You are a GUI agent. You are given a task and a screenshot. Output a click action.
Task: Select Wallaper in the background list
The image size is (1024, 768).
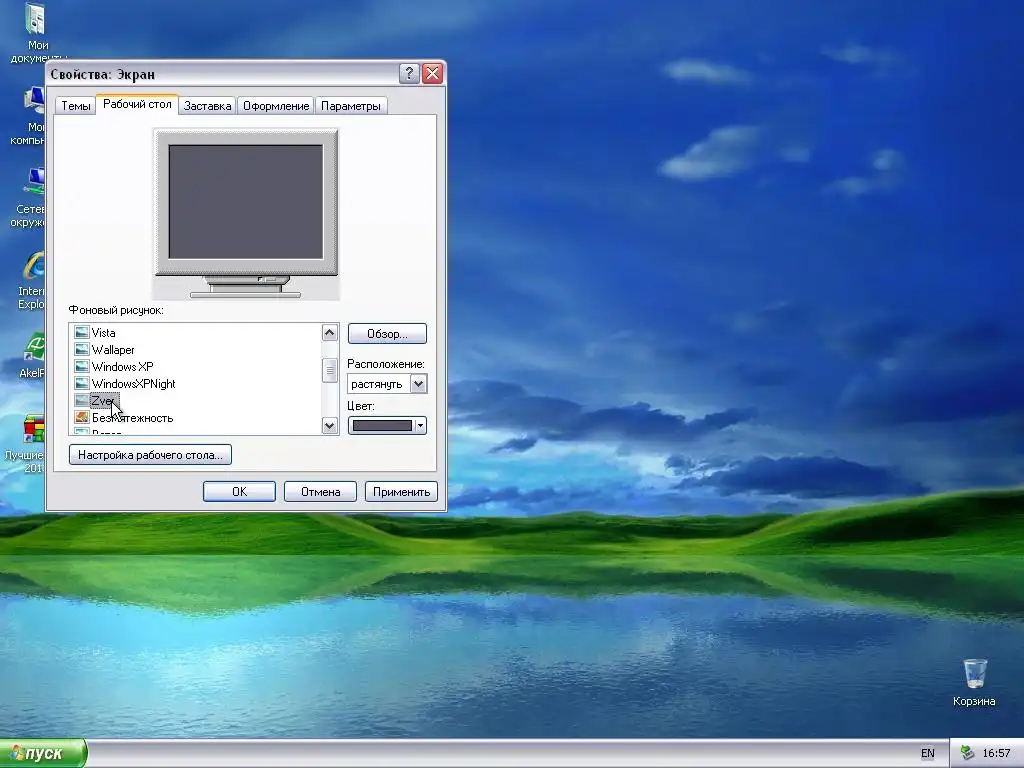coord(113,349)
